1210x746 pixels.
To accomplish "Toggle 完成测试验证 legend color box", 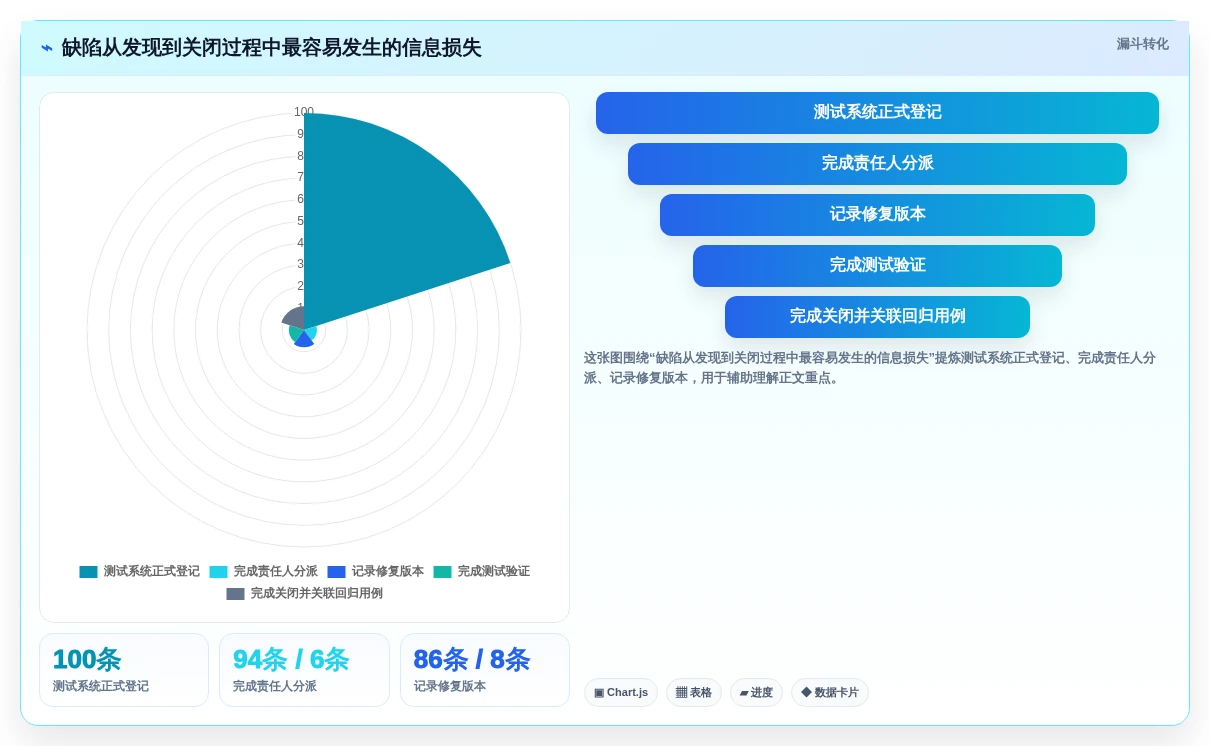I will [442, 572].
